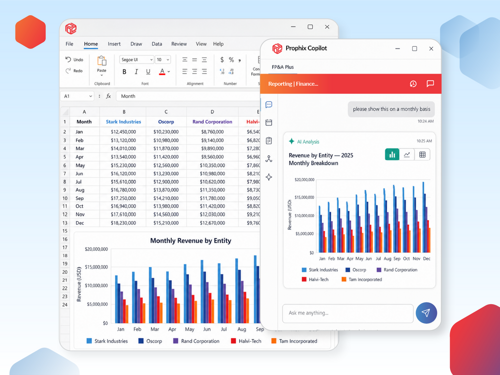Screen dimensions: 500x375
Task: Switch AI Analysis to table view
Action: [x=422, y=154]
